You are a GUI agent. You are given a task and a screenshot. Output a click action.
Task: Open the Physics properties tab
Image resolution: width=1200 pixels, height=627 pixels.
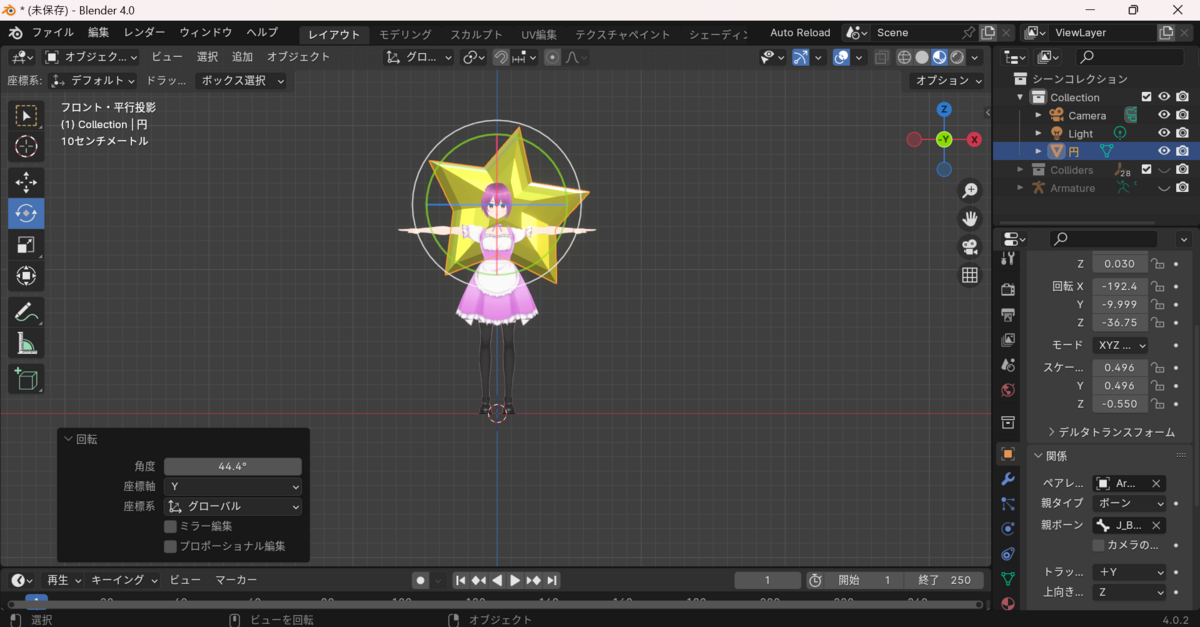tap(1008, 529)
